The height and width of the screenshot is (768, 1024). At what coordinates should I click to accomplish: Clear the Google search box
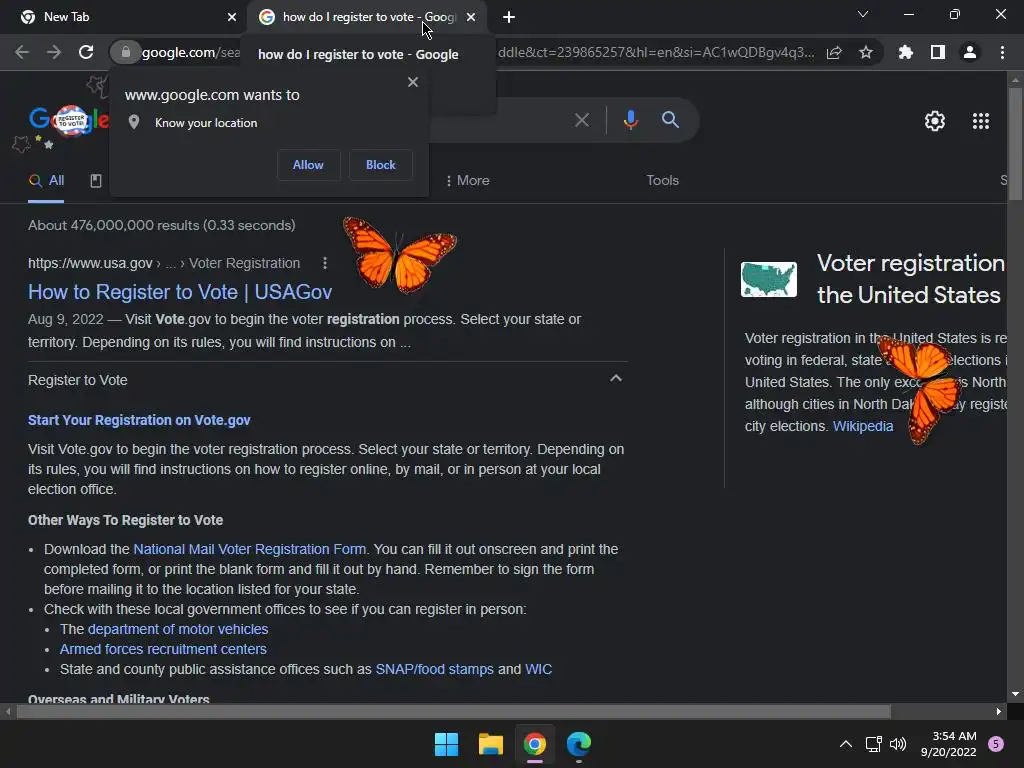click(582, 120)
